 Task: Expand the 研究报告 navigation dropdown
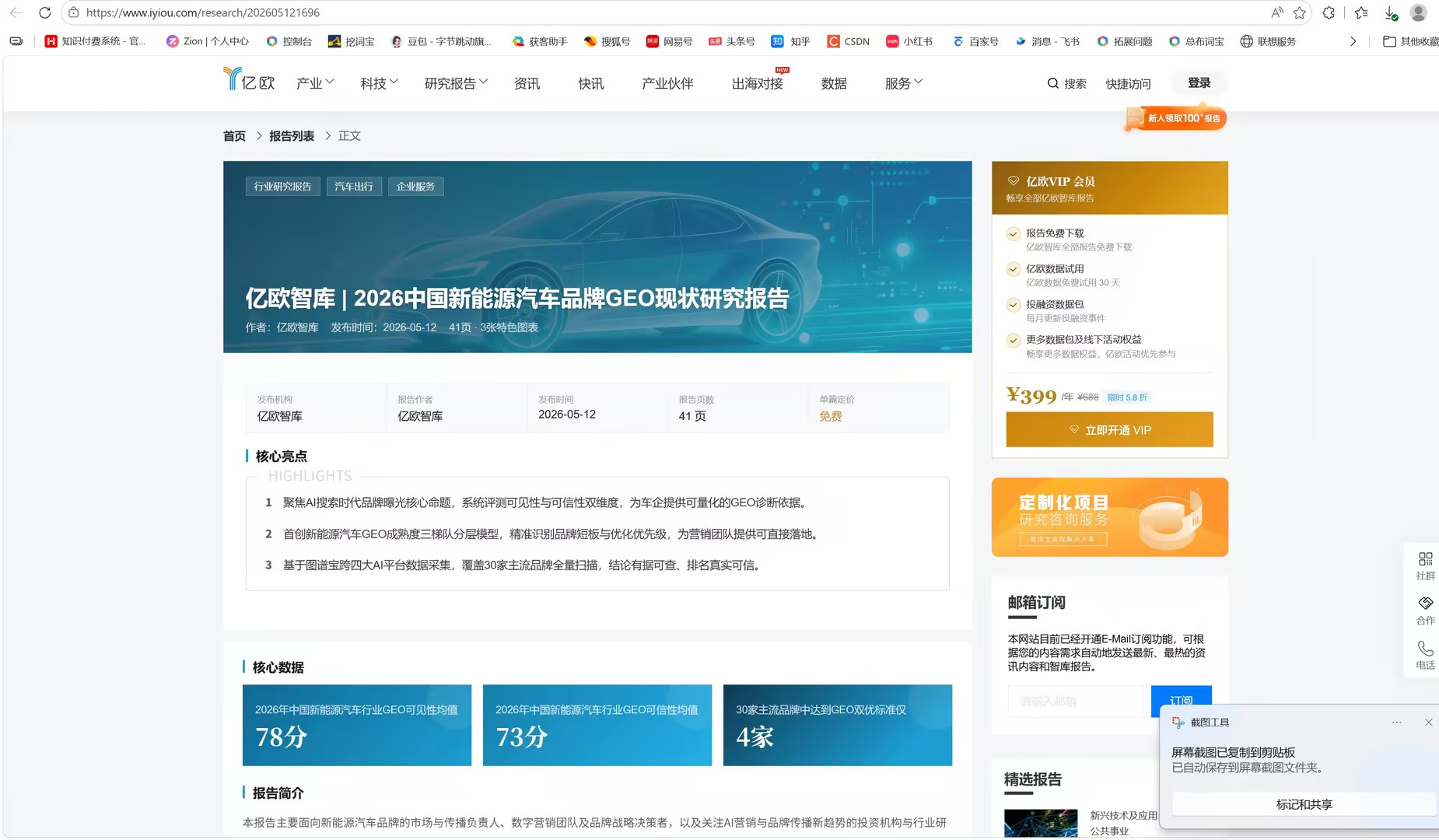pos(456,83)
